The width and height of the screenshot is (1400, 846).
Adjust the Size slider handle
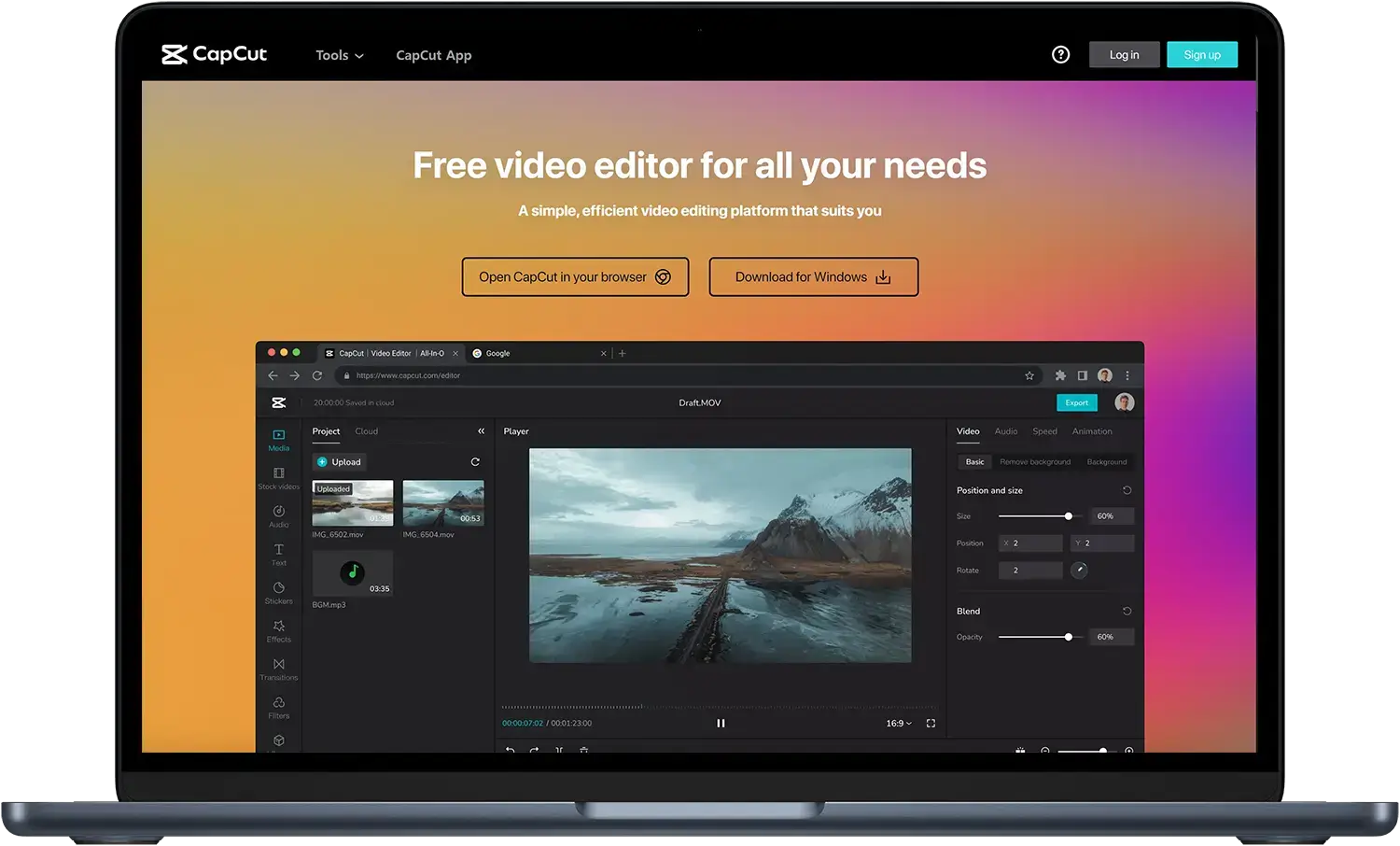1069,515
